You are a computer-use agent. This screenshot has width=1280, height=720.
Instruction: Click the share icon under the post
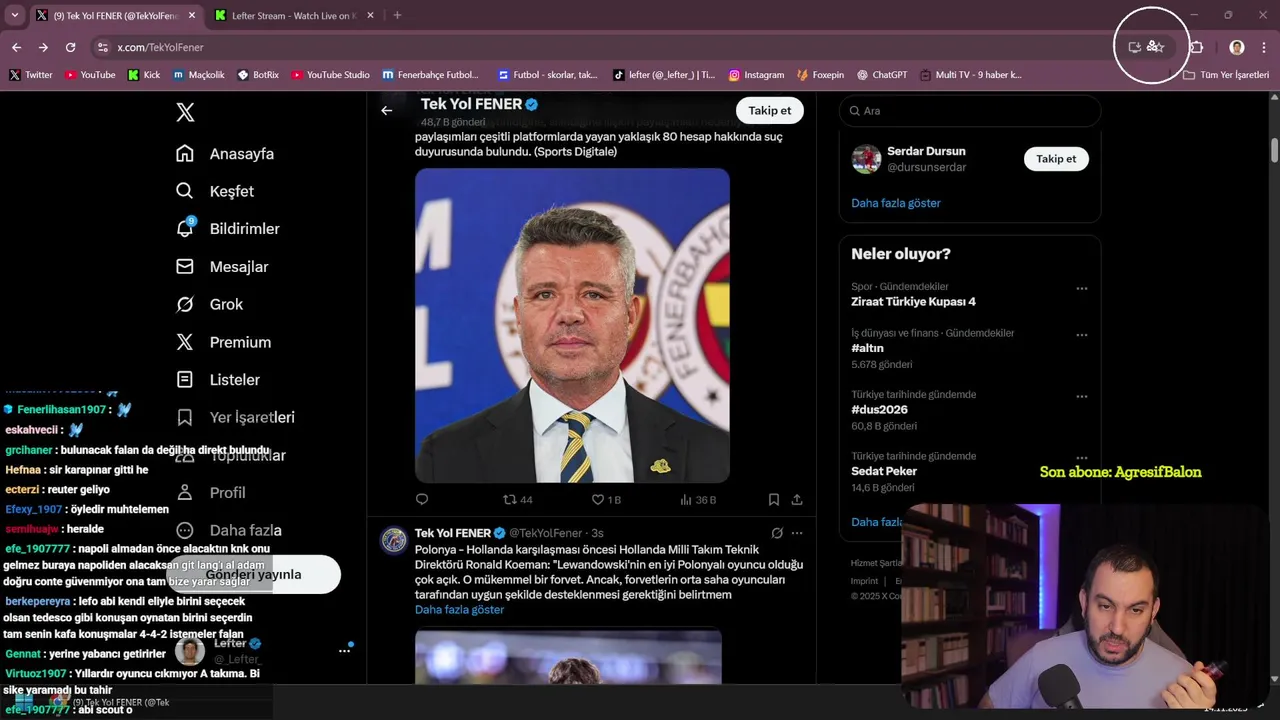(x=797, y=499)
